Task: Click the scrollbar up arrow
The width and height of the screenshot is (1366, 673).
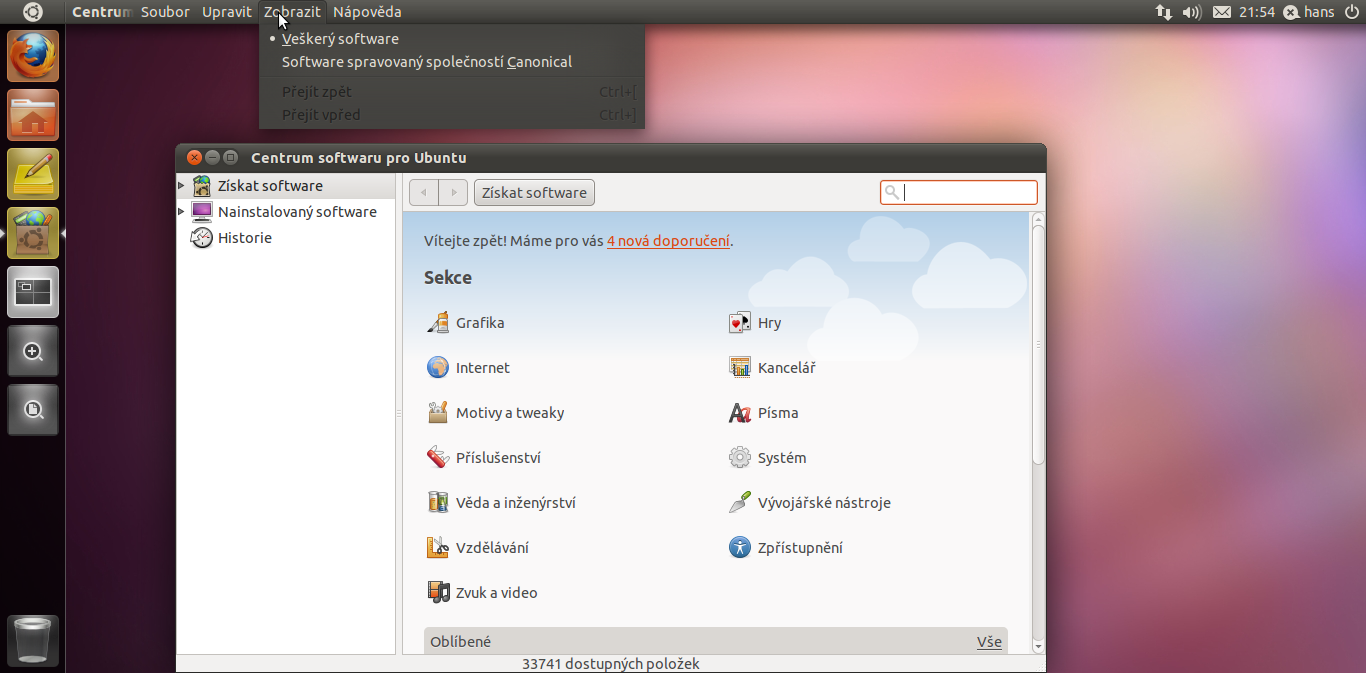Action: [1038, 218]
